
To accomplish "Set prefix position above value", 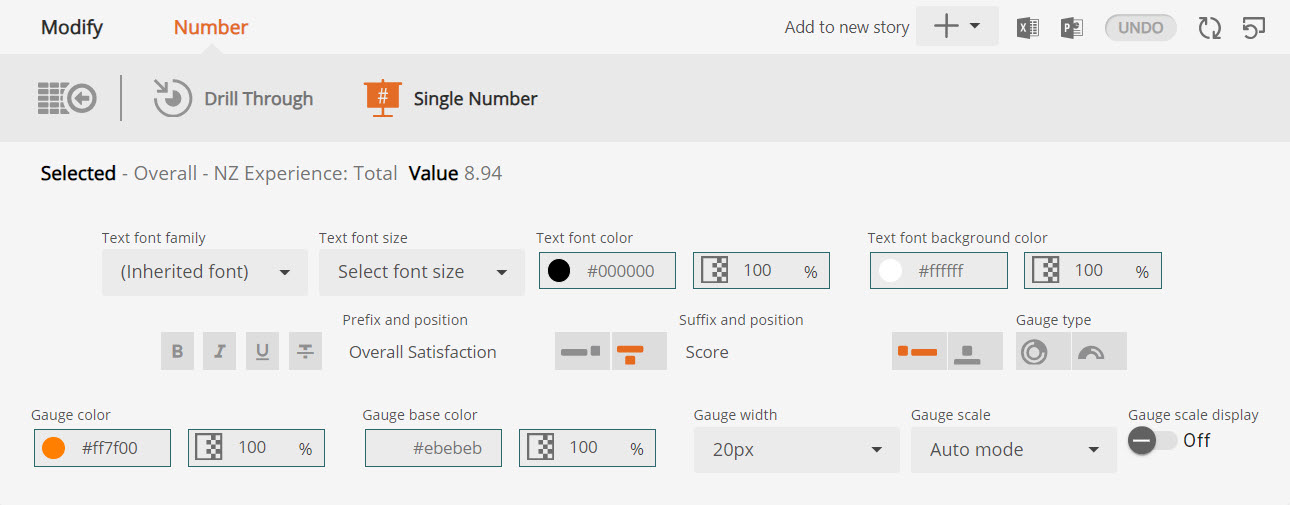I will [x=639, y=351].
